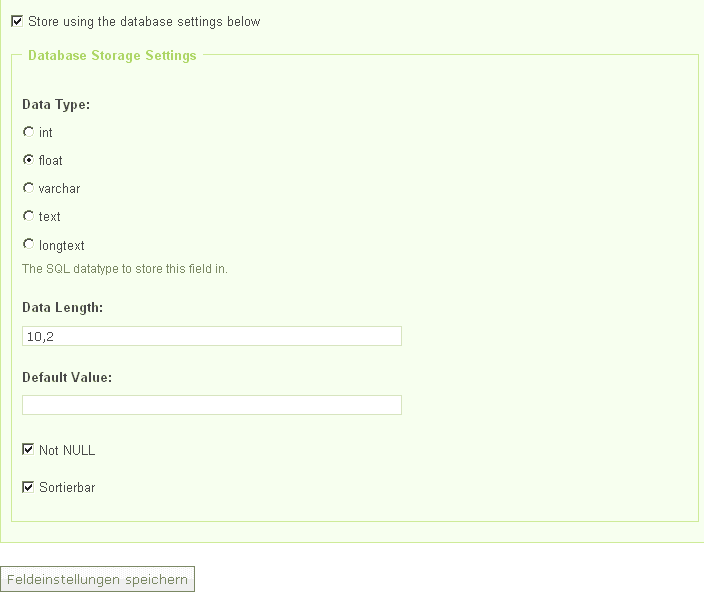Click the word varchar next to its radio
Image resolution: width=704 pixels, height=606 pixels.
(59, 189)
